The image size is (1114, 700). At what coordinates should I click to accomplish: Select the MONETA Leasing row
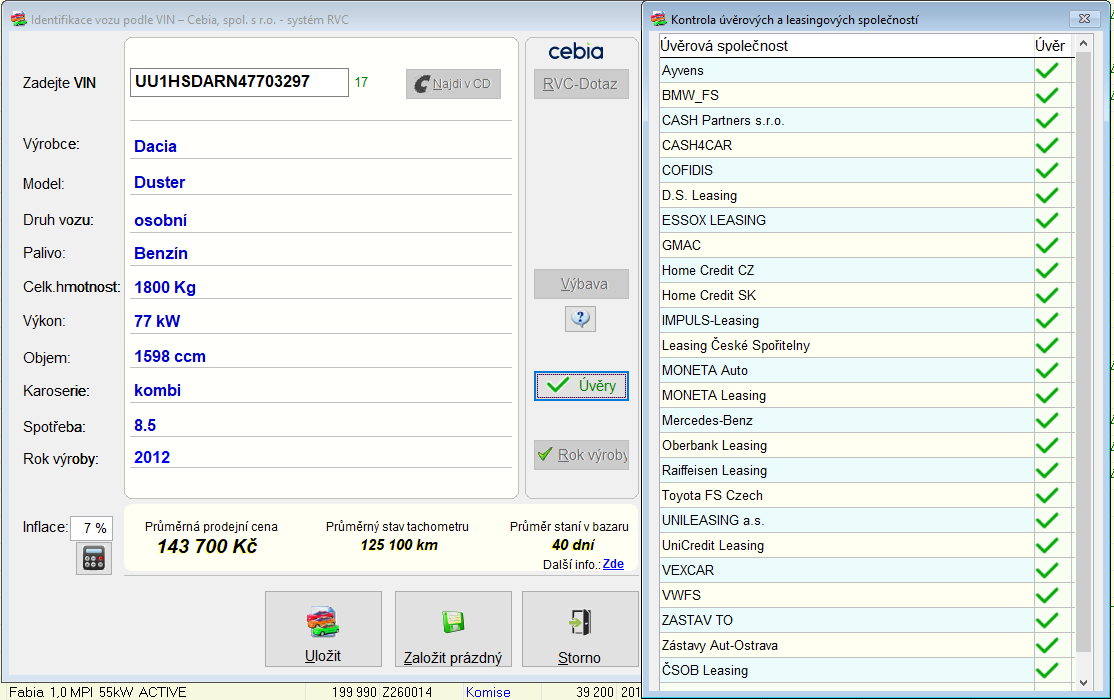[x=865, y=395]
